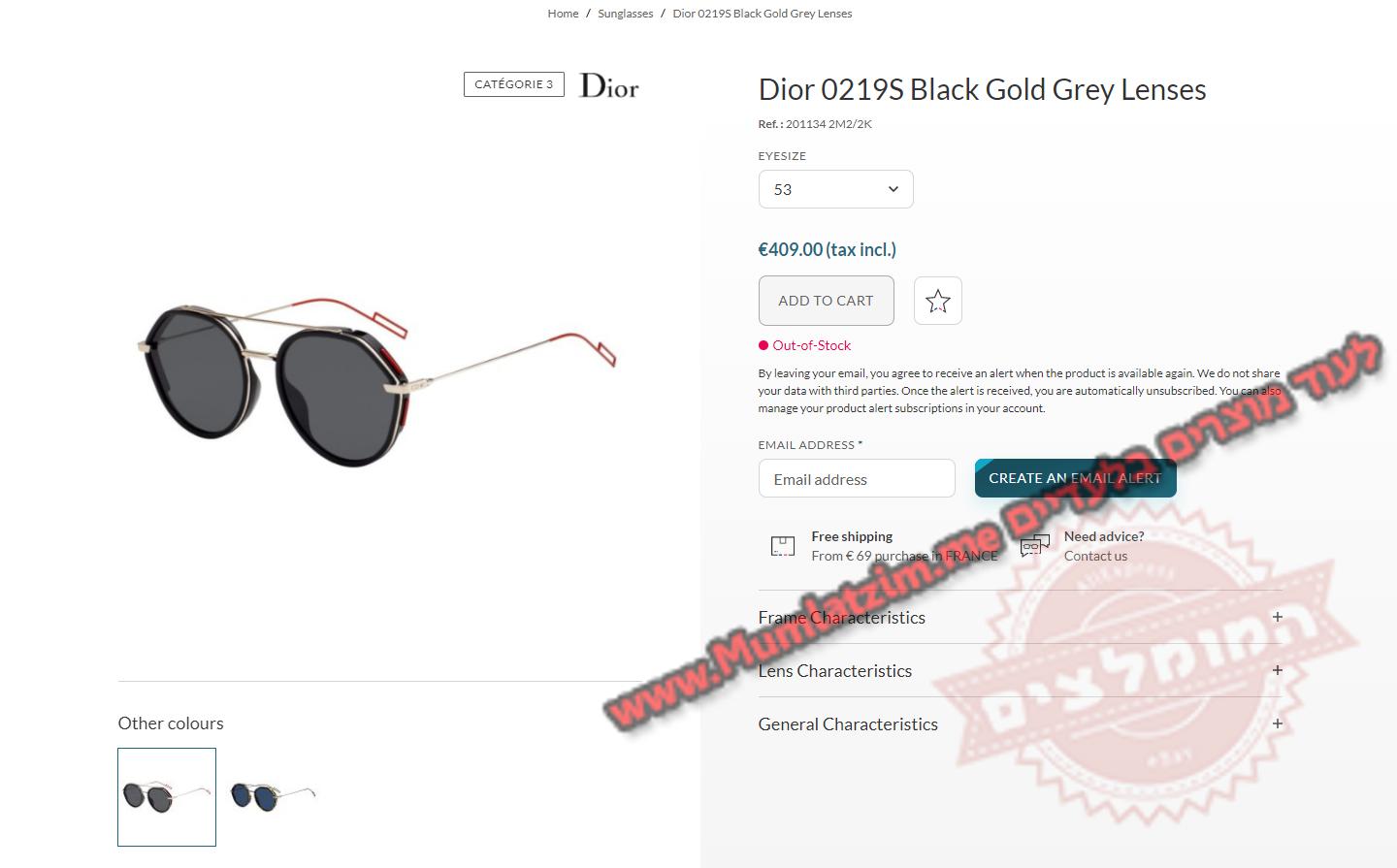Click plus icon beside Frame Characteristics
Viewport: 1397px width, 868px height.
(x=1277, y=617)
